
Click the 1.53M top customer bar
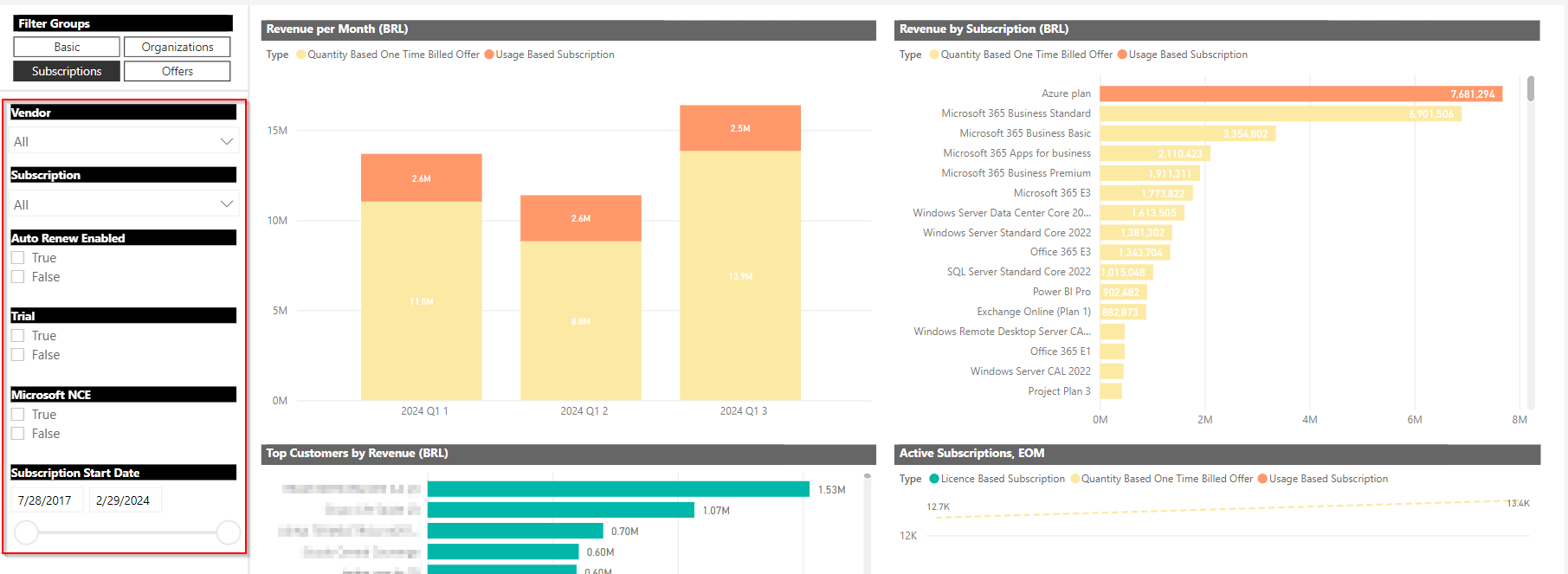(618, 489)
